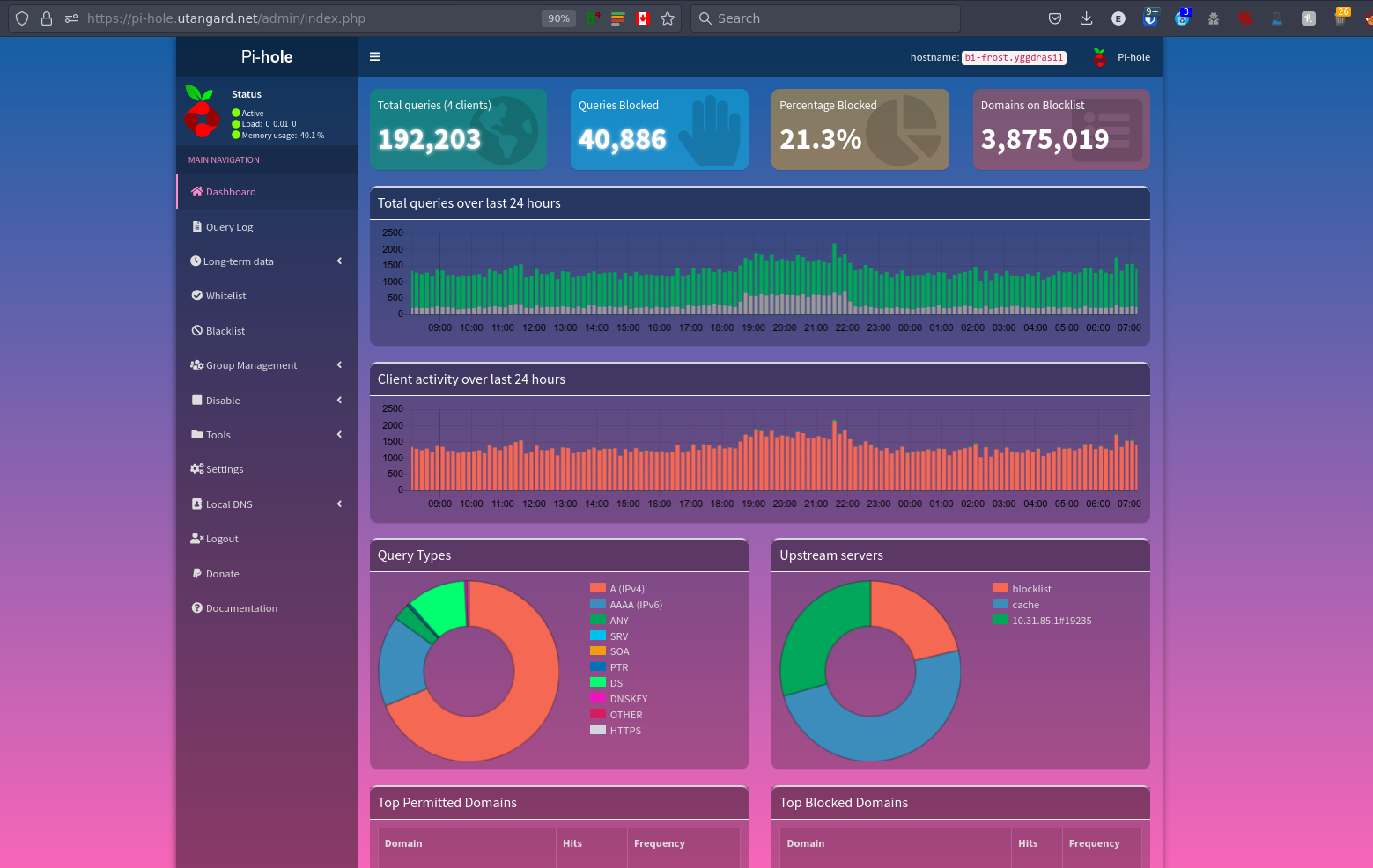The width and height of the screenshot is (1373, 868).
Task: Click the Pi-hole raspberry logo in sidebar
Action: (202, 112)
